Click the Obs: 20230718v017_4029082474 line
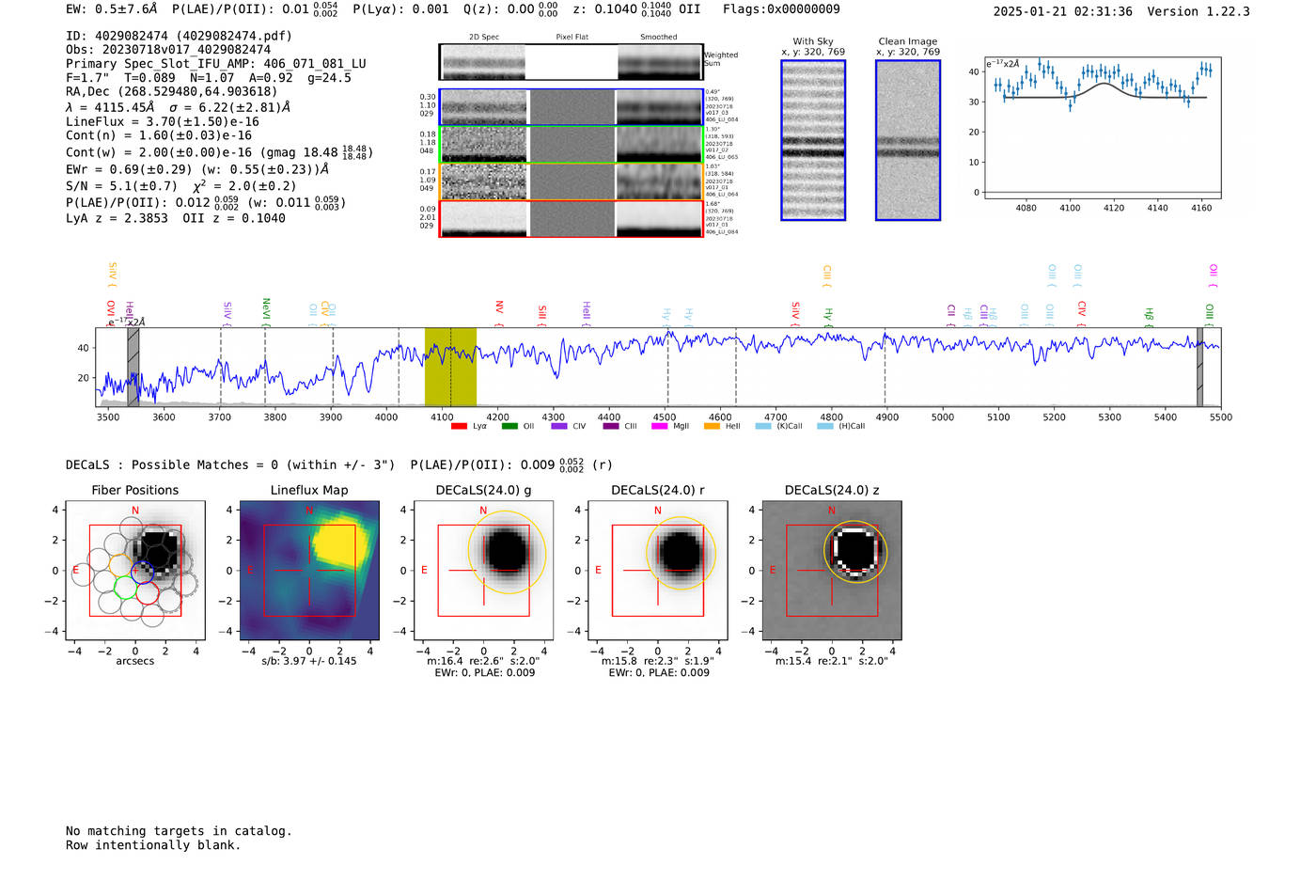The height and width of the screenshot is (896, 1316). pos(168,50)
